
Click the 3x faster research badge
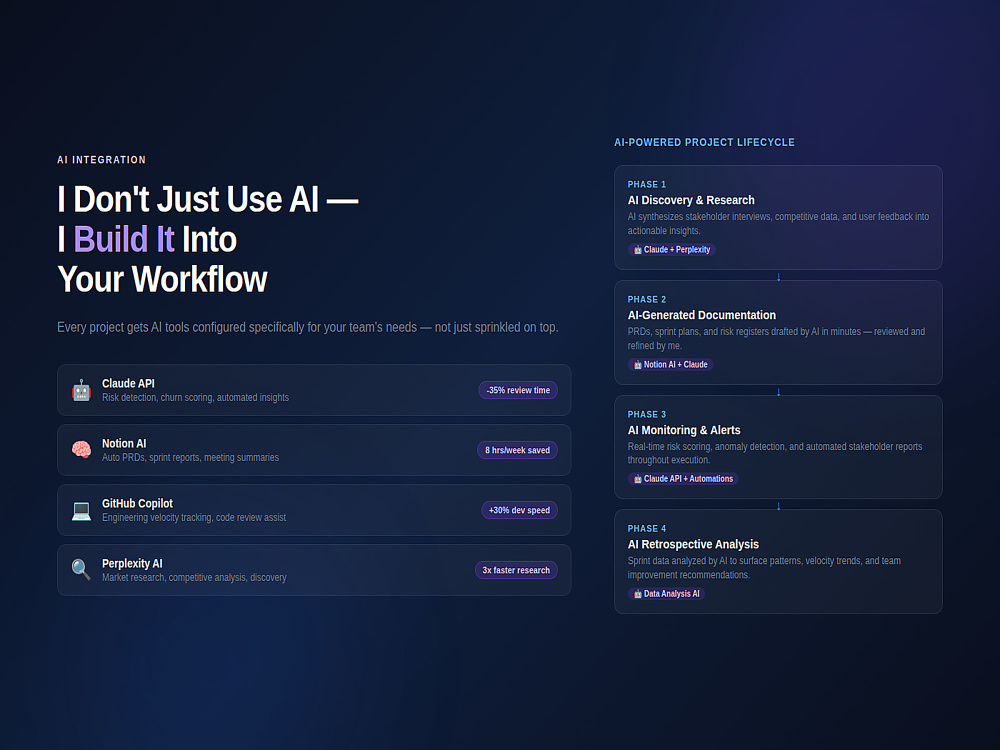click(x=516, y=570)
